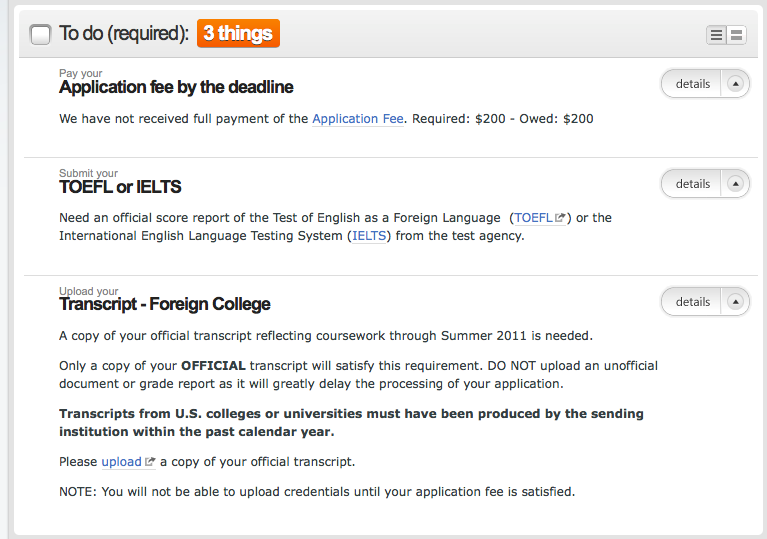Select the "TOEFL or IELTS" heading

pyautogui.click(x=120, y=187)
